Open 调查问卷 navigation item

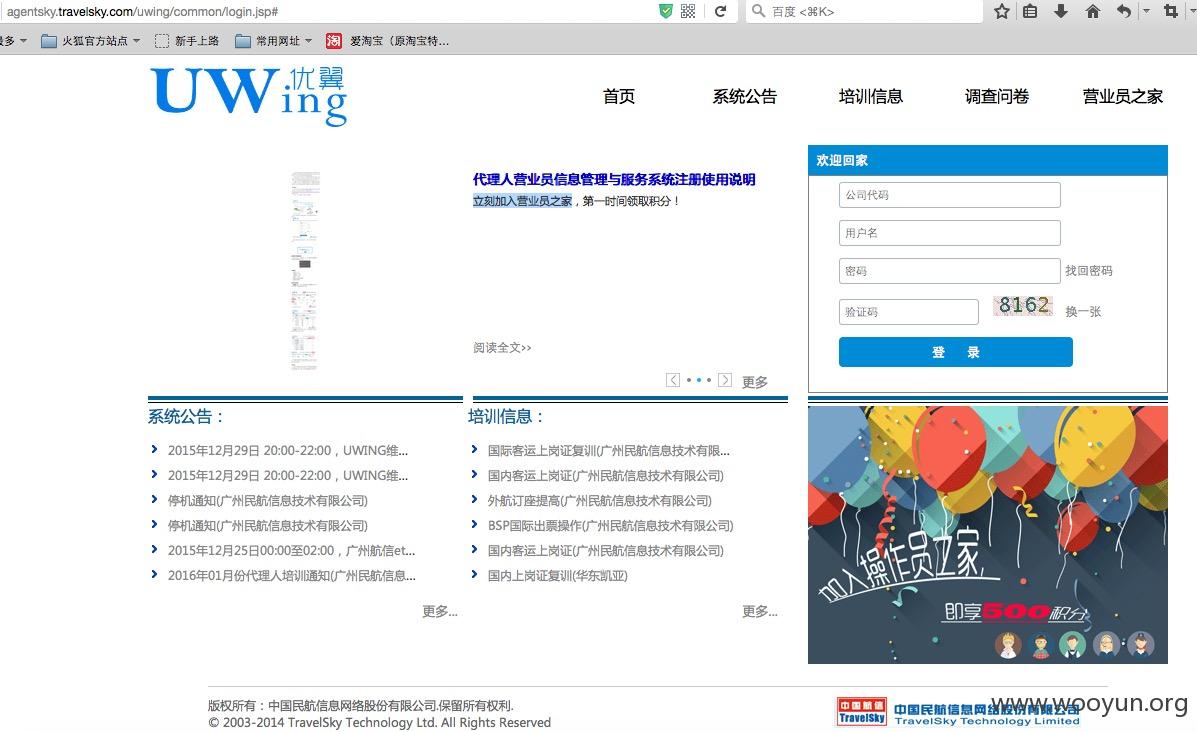(x=996, y=96)
